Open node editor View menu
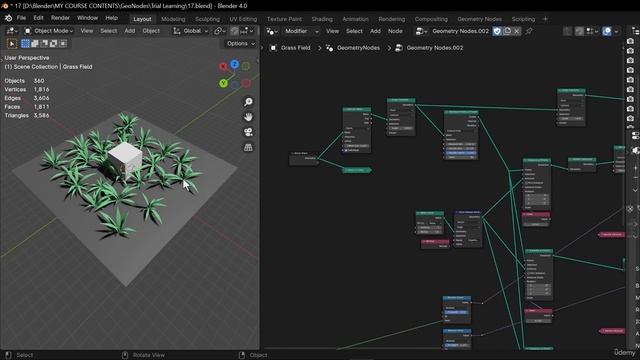The width and height of the screenshot is (640, 360). coord(332,31)
